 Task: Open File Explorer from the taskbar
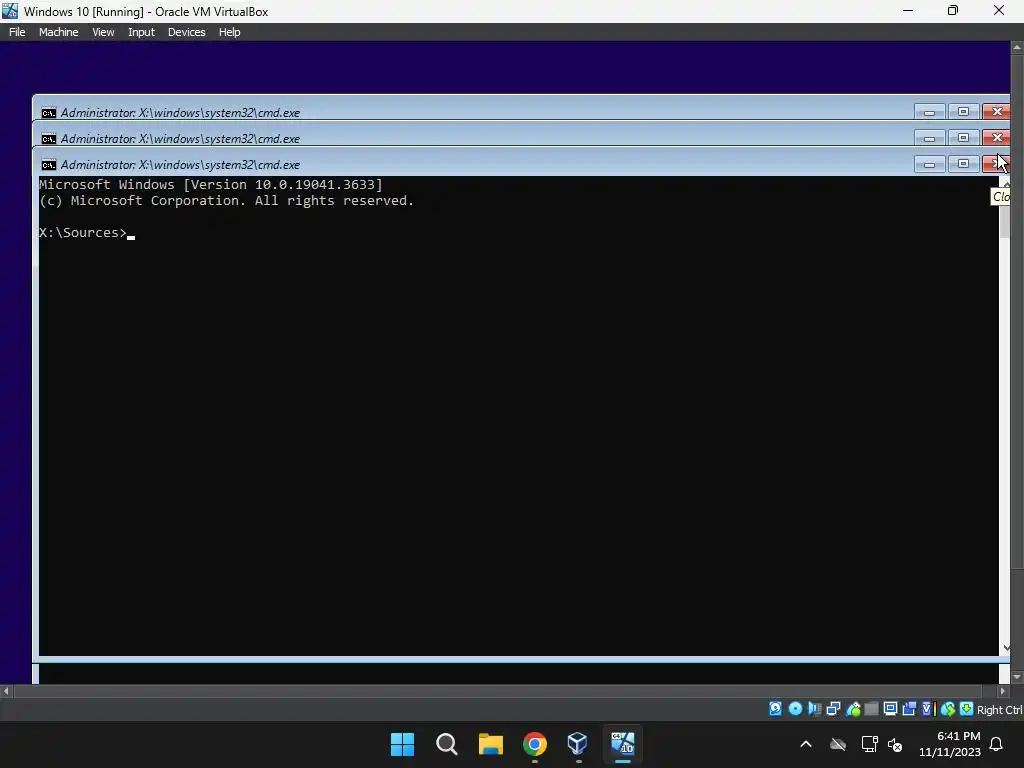coord(490,744)
